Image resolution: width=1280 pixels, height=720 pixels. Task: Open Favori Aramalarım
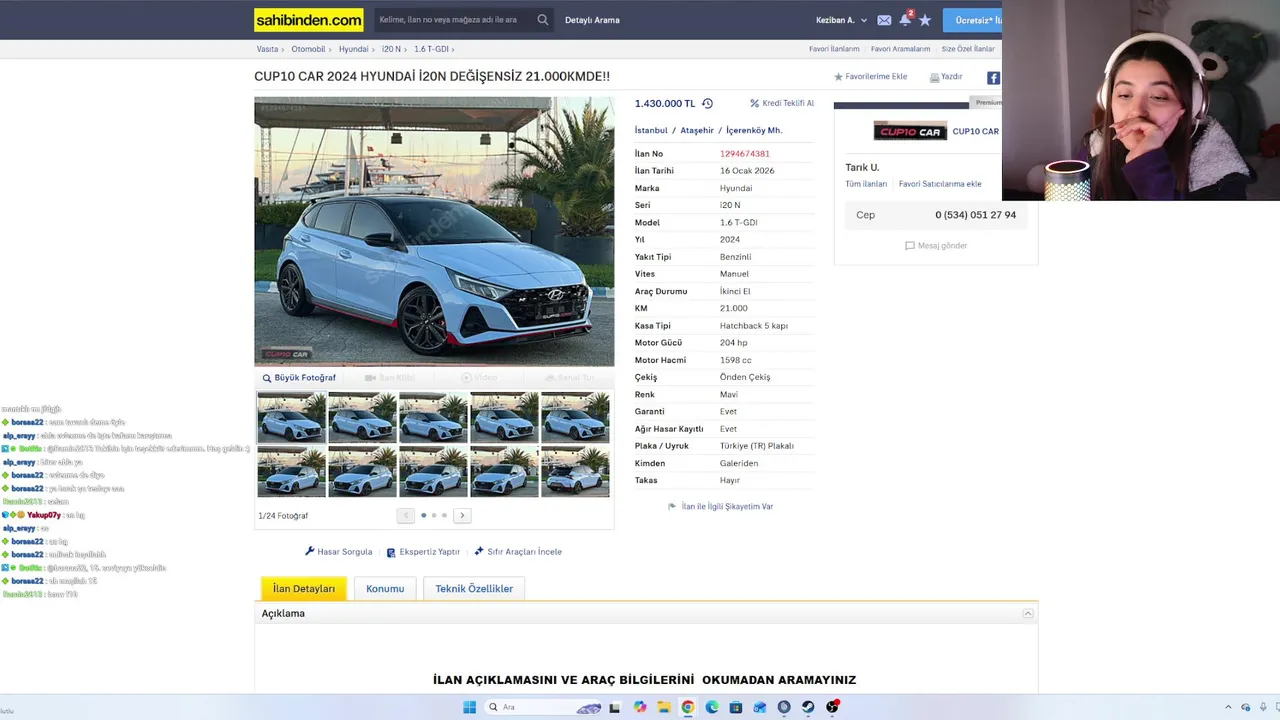point(900,49)
